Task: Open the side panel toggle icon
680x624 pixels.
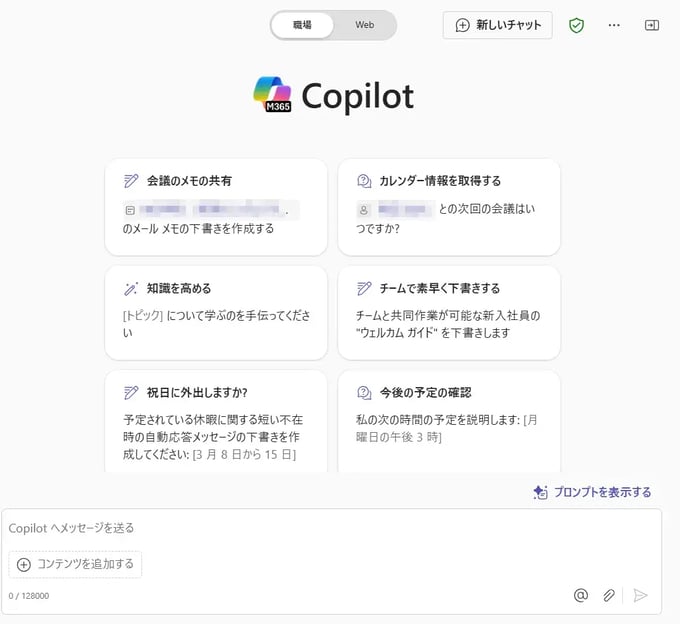Action: pos(652,26)
